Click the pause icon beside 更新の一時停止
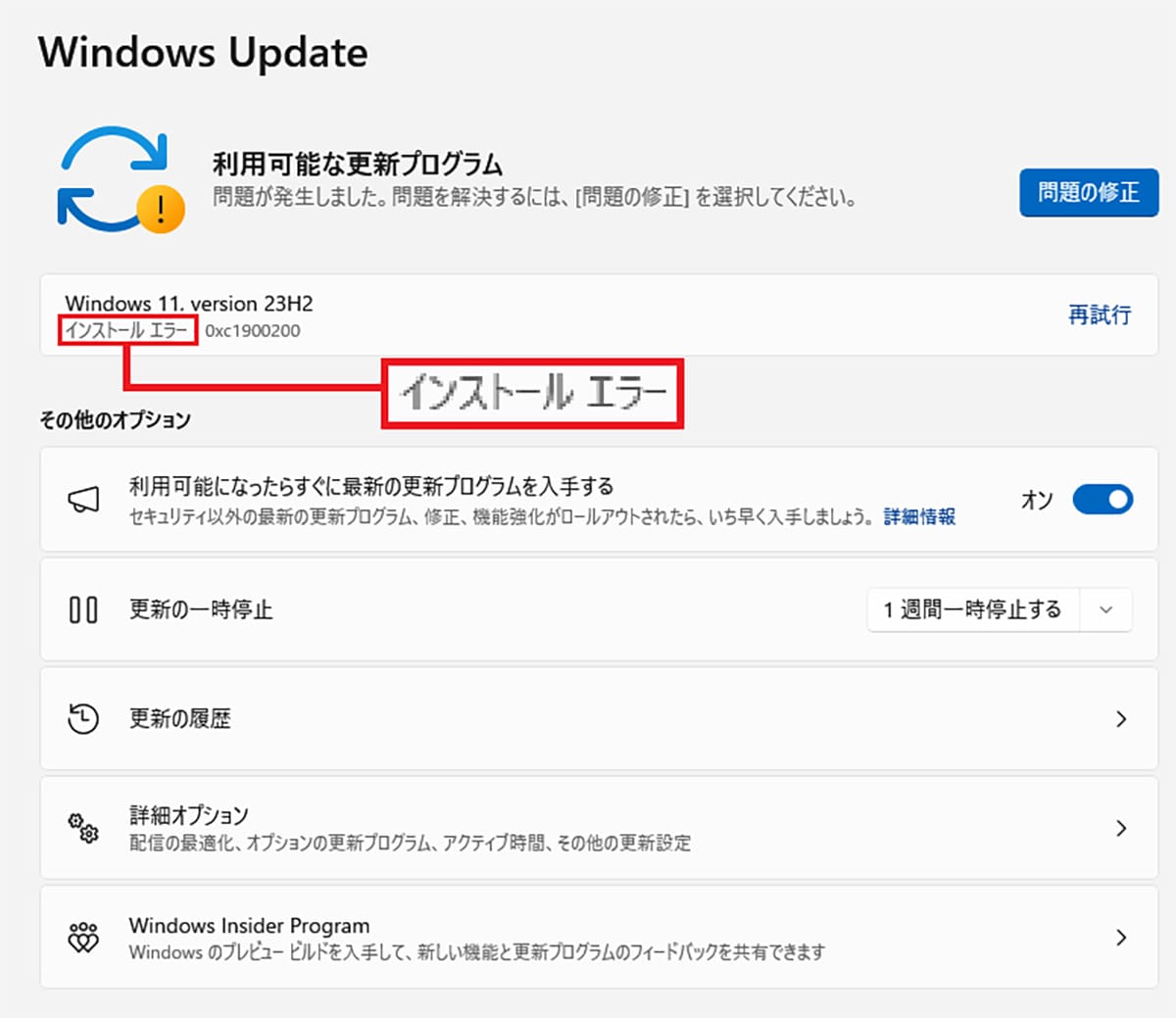 pos(83,609)
